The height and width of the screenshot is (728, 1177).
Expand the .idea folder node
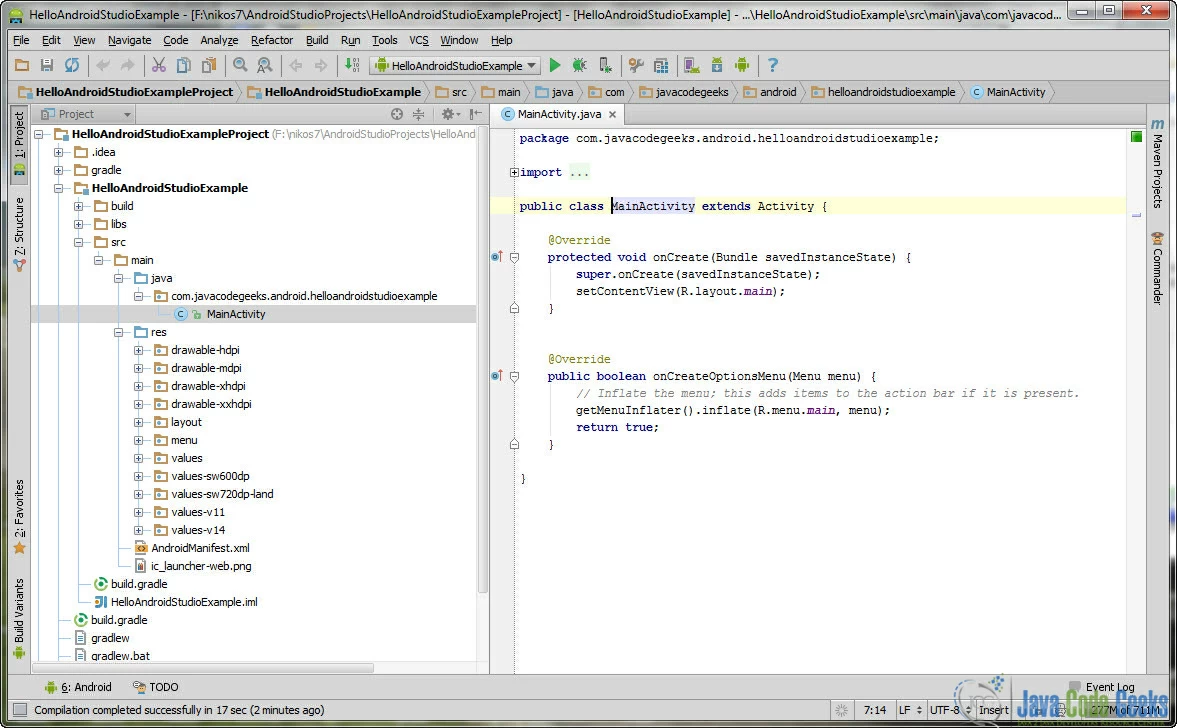59,152
